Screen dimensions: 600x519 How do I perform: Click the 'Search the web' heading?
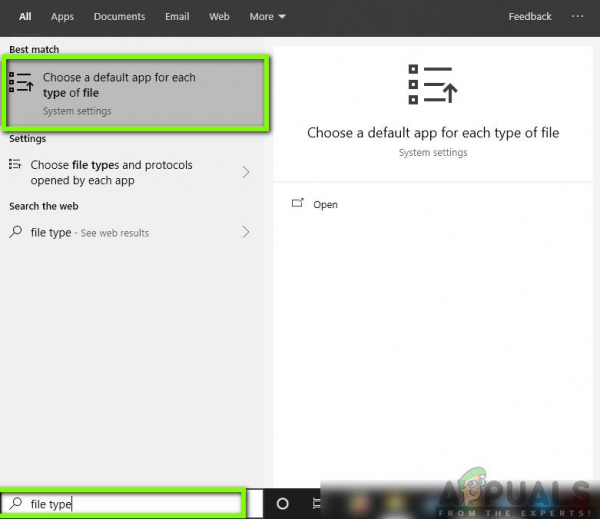click(x=44, y=206)
